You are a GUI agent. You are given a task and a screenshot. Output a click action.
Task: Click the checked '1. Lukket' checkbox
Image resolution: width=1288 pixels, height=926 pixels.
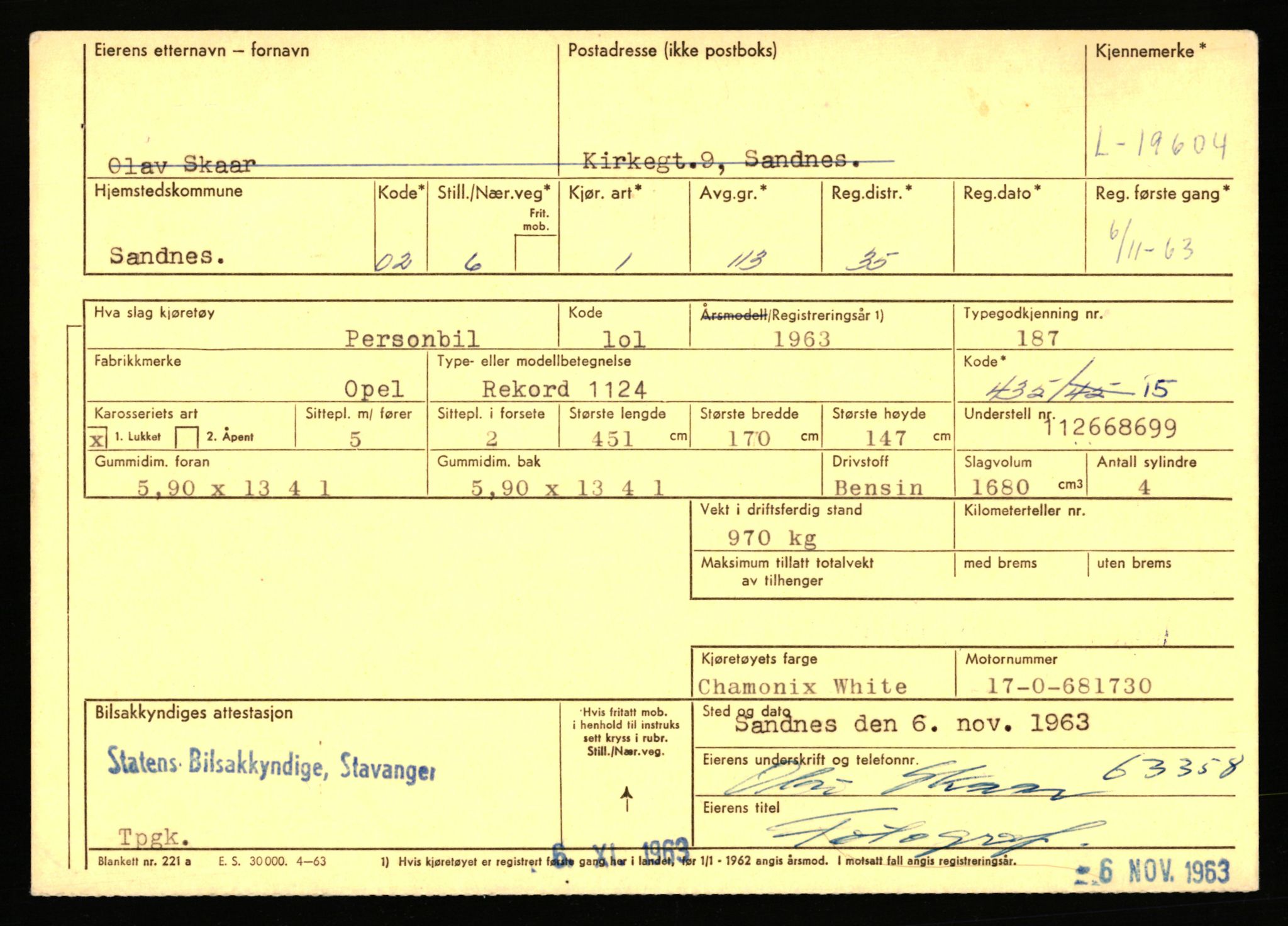pos(97,438)
